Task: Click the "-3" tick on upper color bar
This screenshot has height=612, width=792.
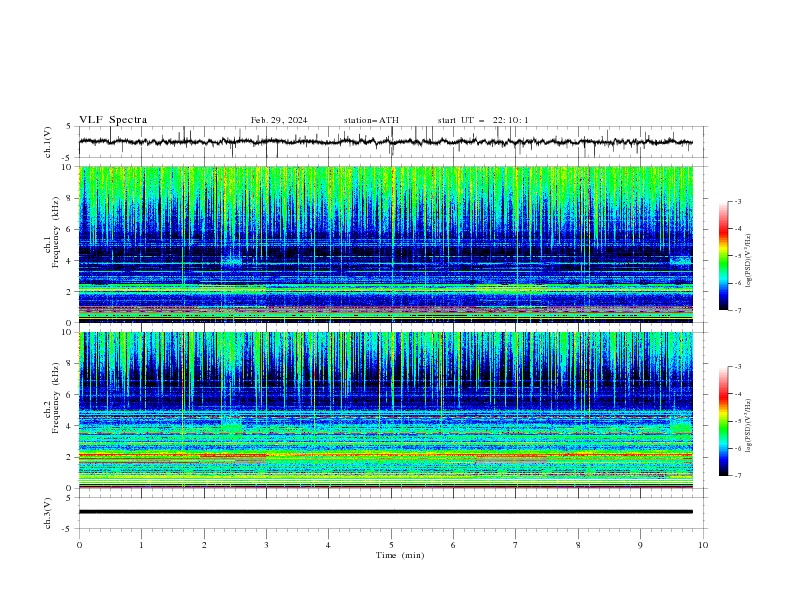Action: click(737, 201)
